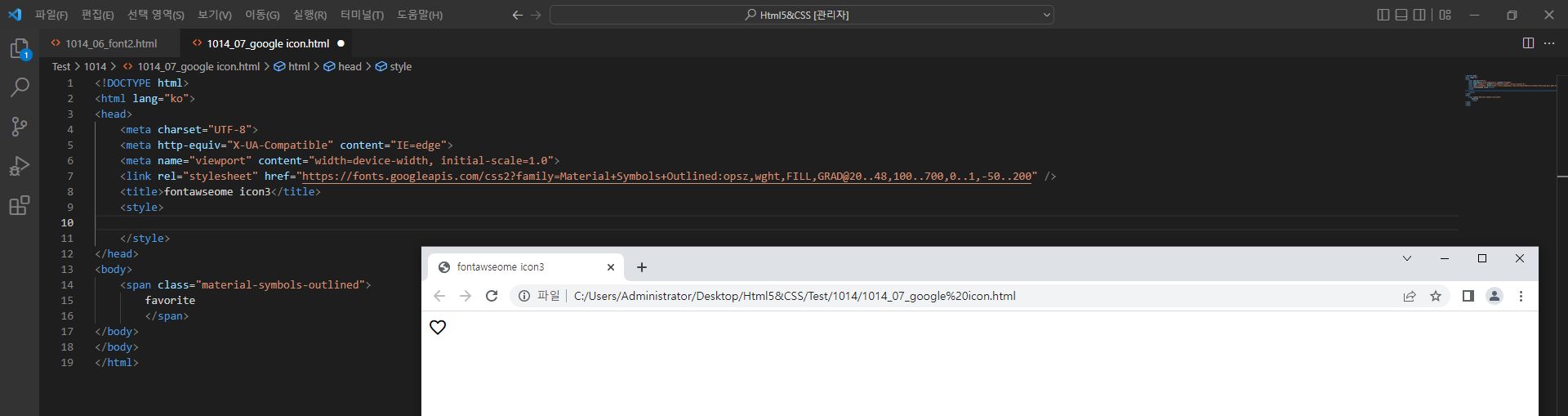Share this page from address bar
The height and width of the screenshot is (416, 1568).
coord(1410,296)
